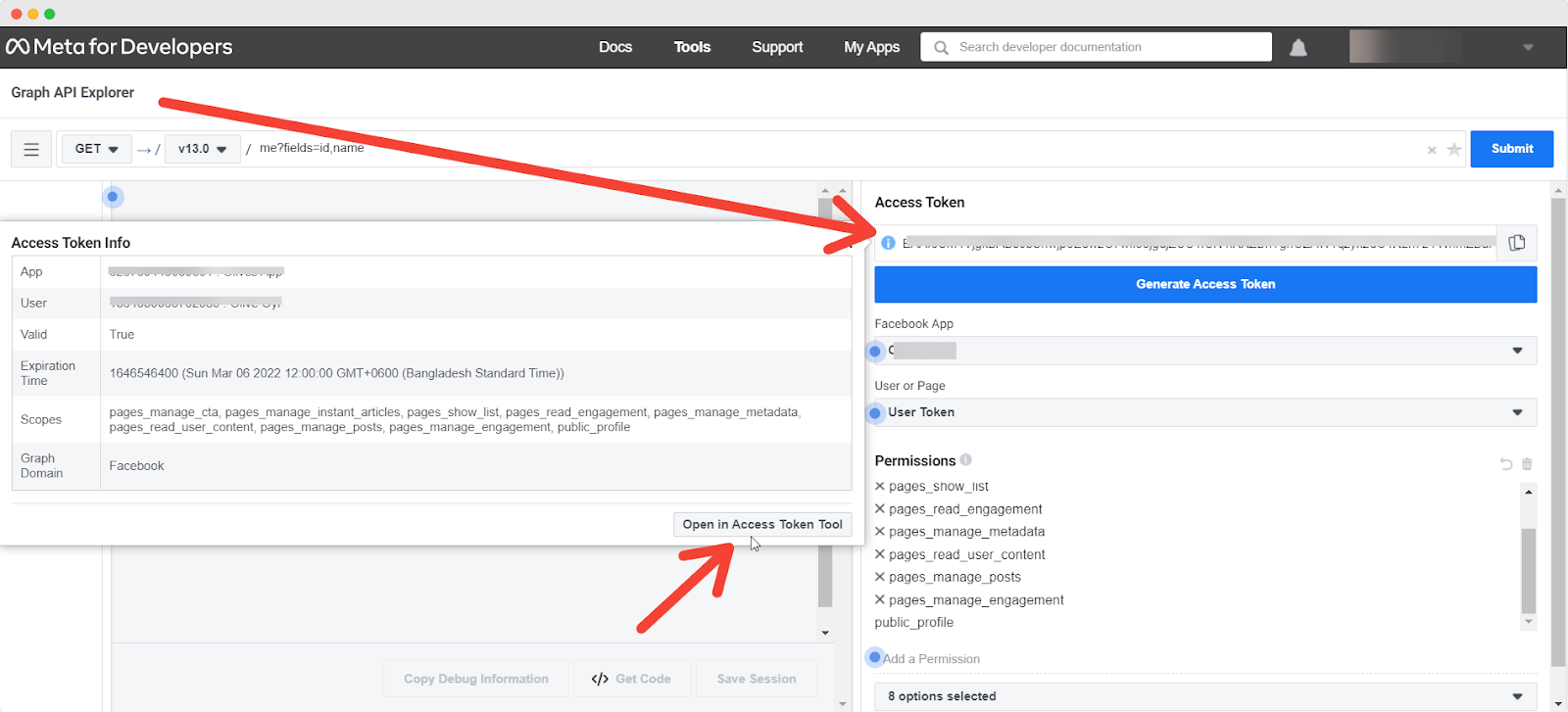Click the permissions list scrollbar thumb
Screen dimensions: 1568x712
click(1529, 570)
